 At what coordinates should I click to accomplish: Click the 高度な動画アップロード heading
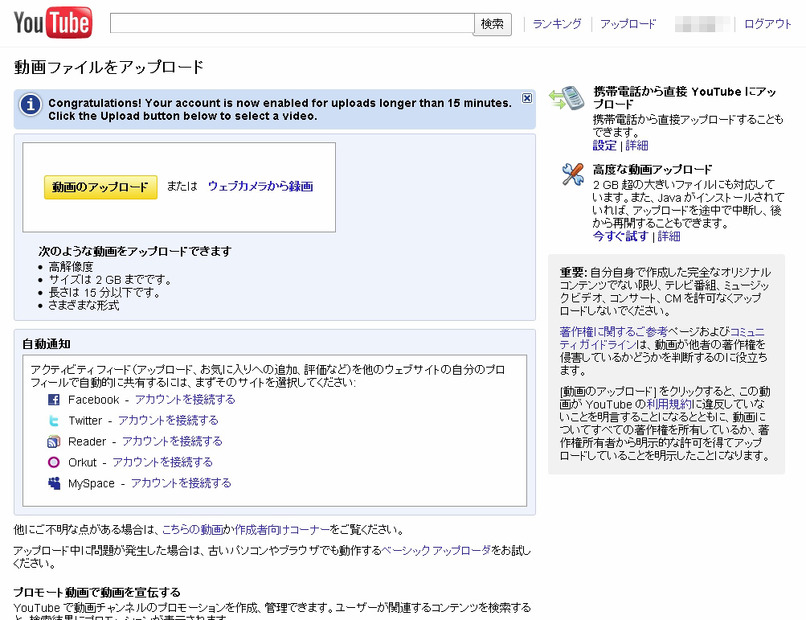tap(652, 170)
